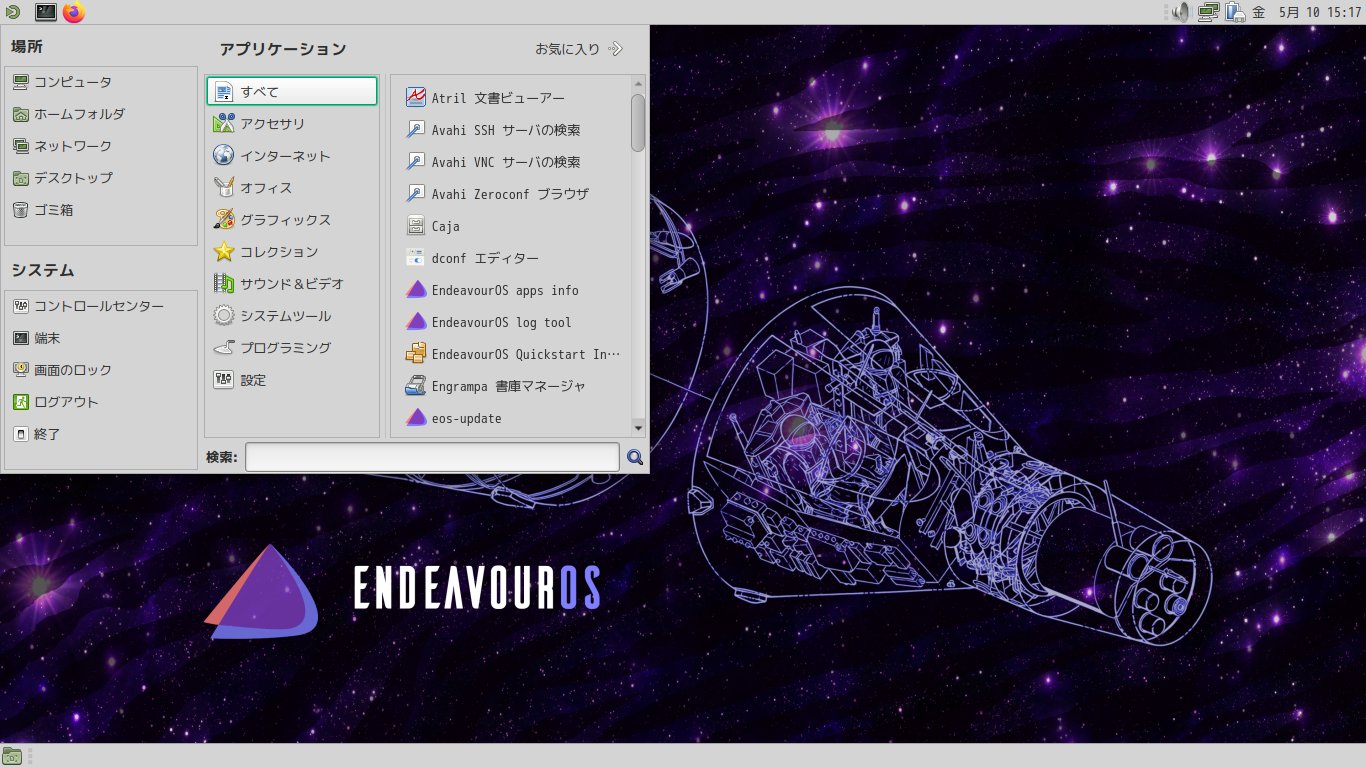Click application list scrollbar thumb
Screen dimensions: 1366x768
[x=638, y=122]
